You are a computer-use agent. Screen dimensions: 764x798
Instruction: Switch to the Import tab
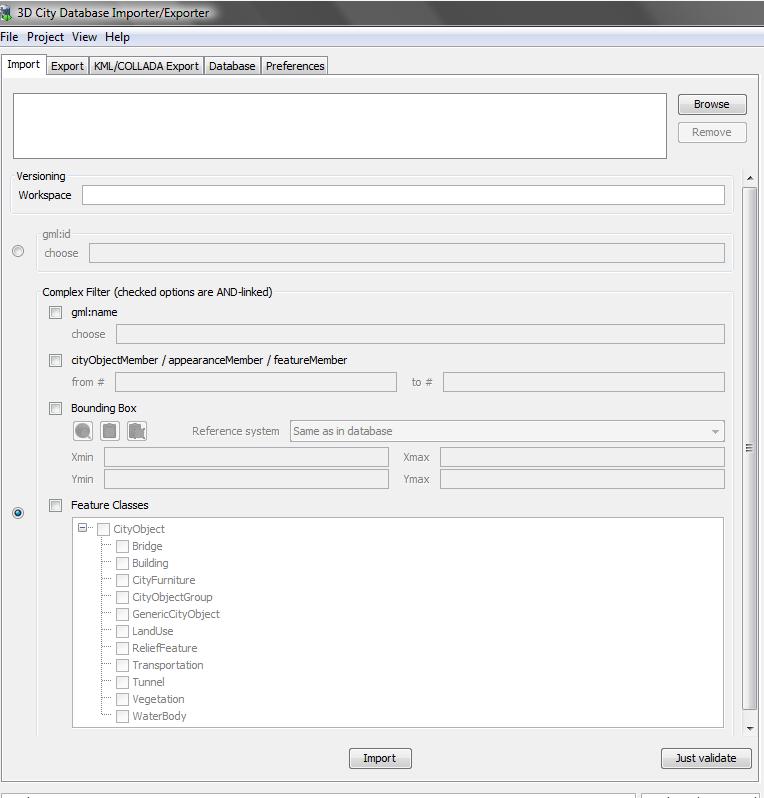point(23,65)
